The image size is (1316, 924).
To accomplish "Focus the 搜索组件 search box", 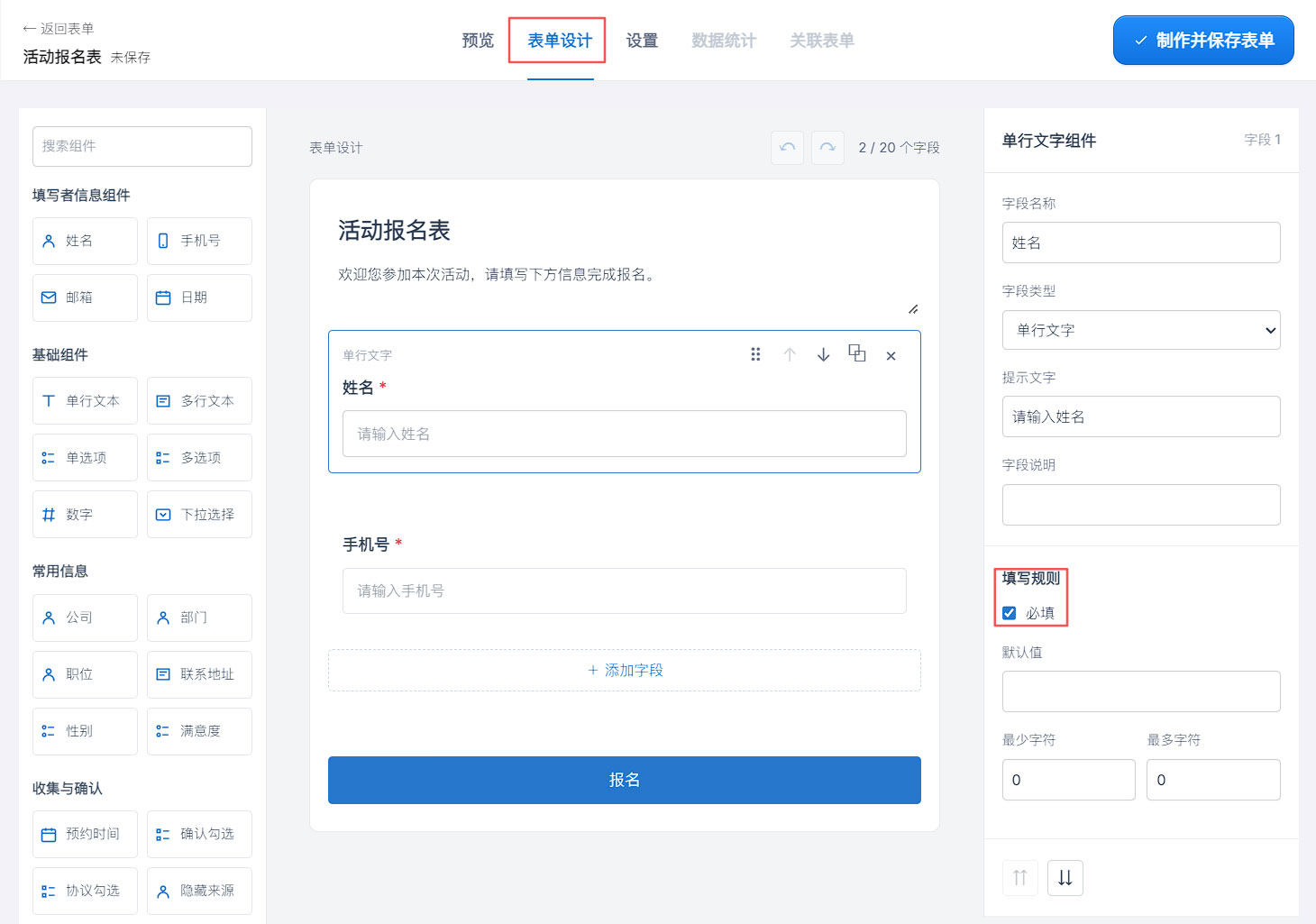I will [x=142, y=146].
